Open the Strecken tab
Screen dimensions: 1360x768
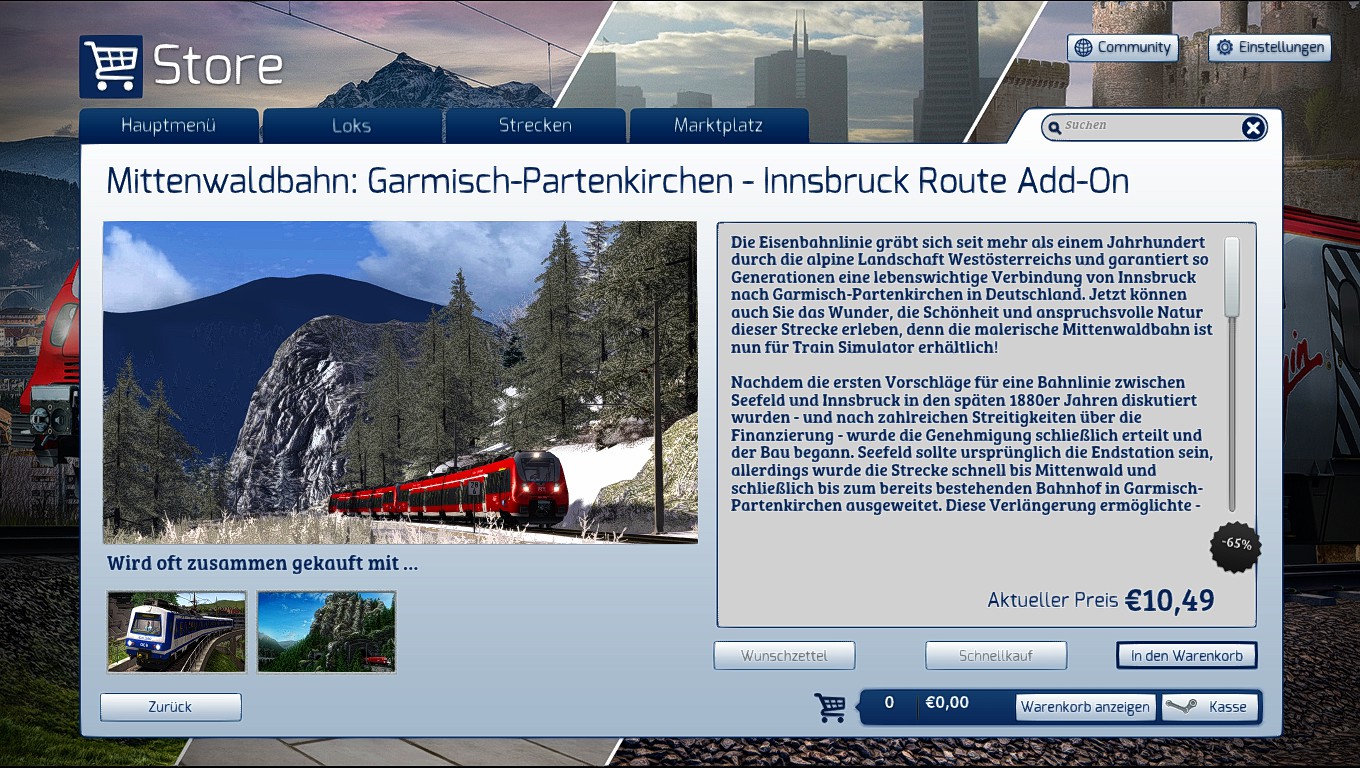click(535, 126)
